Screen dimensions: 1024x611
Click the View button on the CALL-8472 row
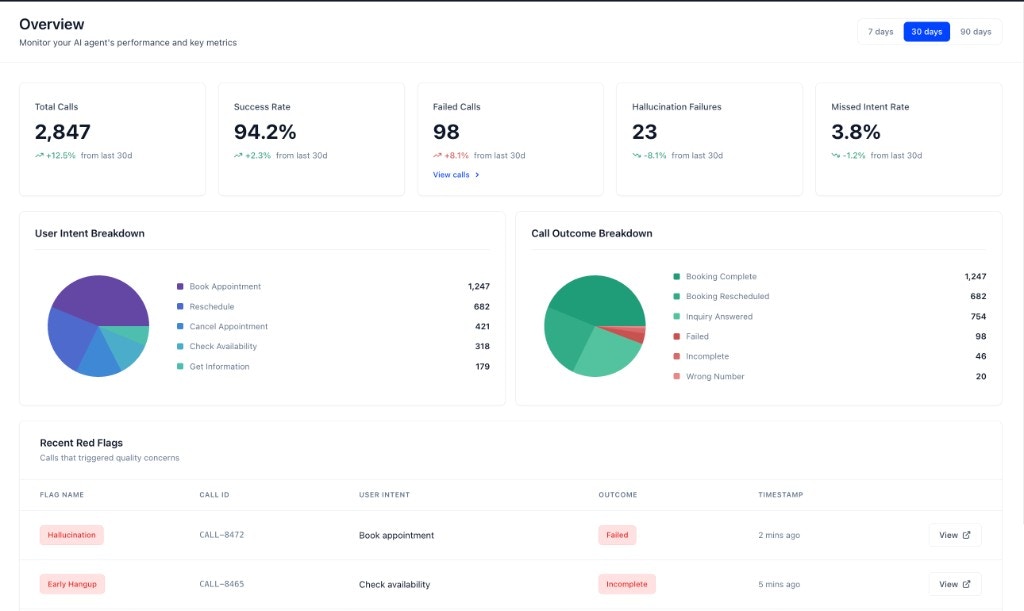tap(954, 534)
